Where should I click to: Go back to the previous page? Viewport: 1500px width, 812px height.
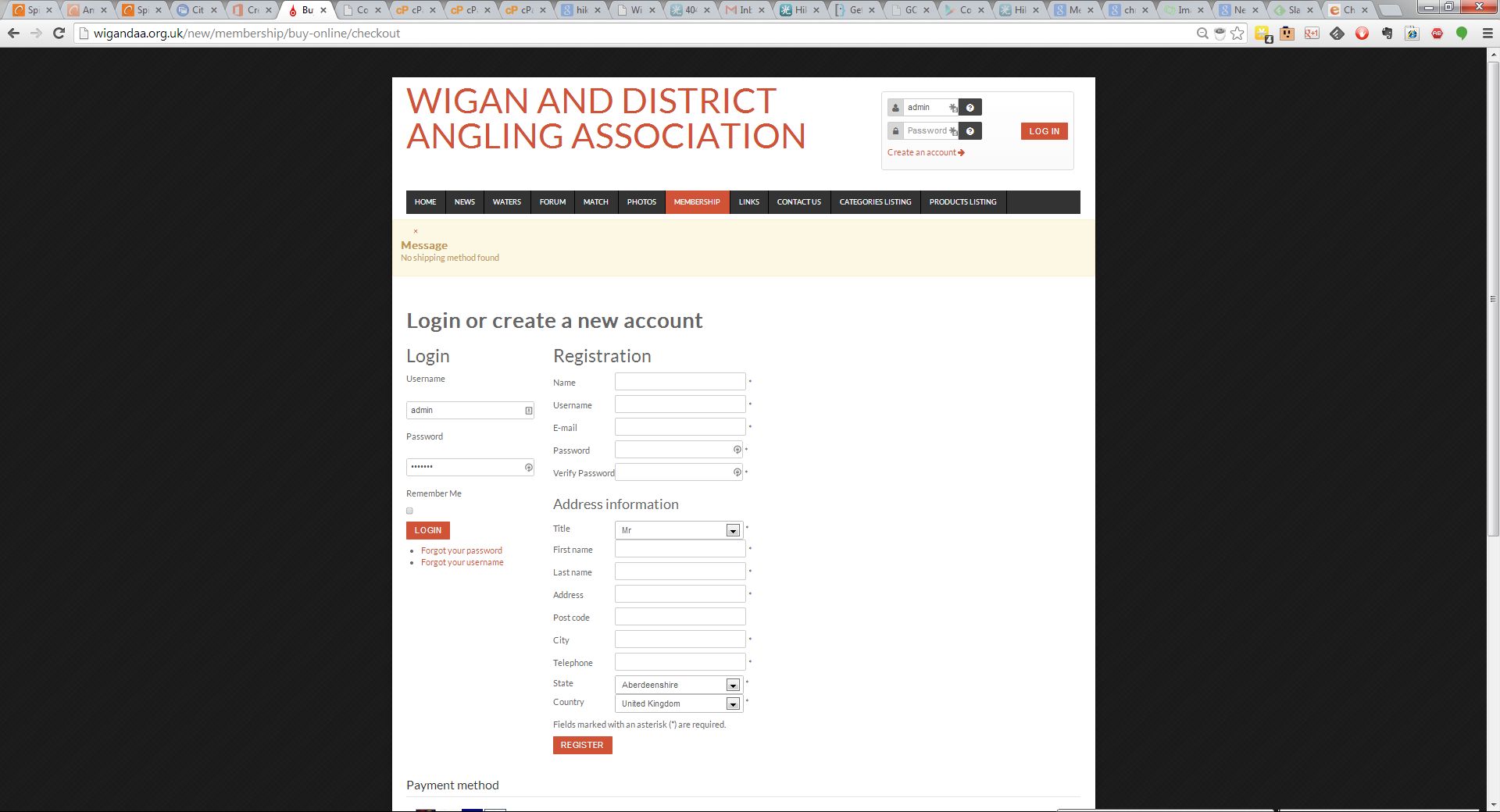coord(13,34)
